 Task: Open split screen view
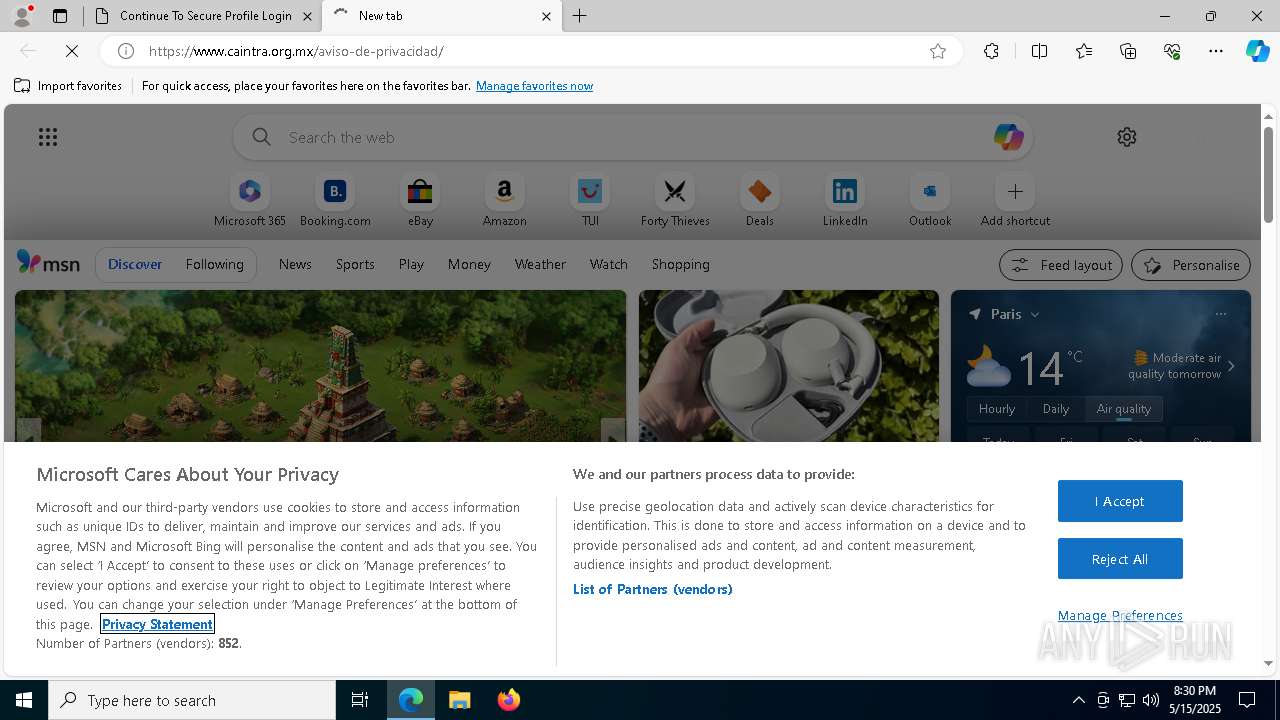pyautogui.click(x=1039, y=51)
